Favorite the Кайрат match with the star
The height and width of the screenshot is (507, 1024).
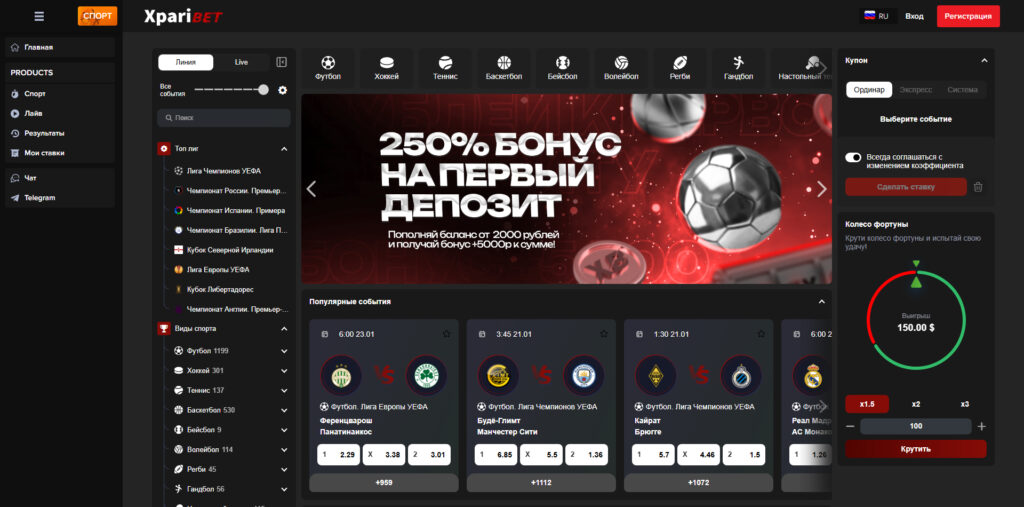point(761,334)
